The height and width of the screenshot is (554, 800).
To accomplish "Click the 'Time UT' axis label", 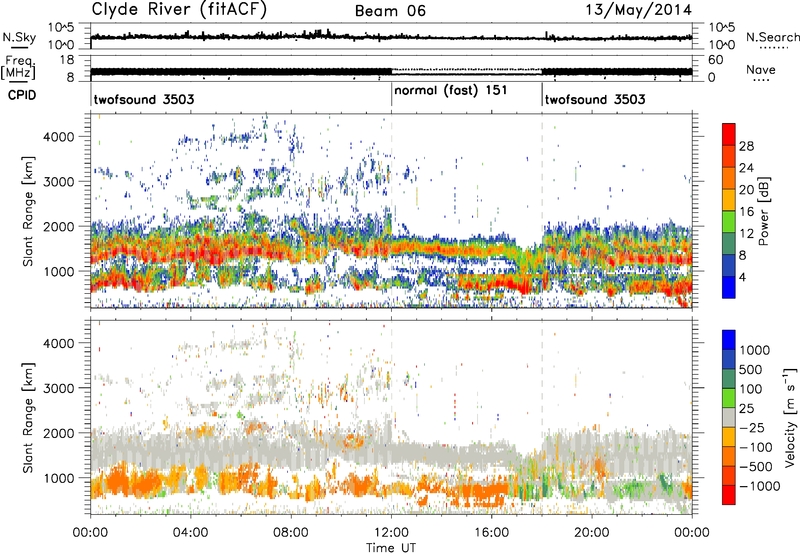I will point(391,548).
